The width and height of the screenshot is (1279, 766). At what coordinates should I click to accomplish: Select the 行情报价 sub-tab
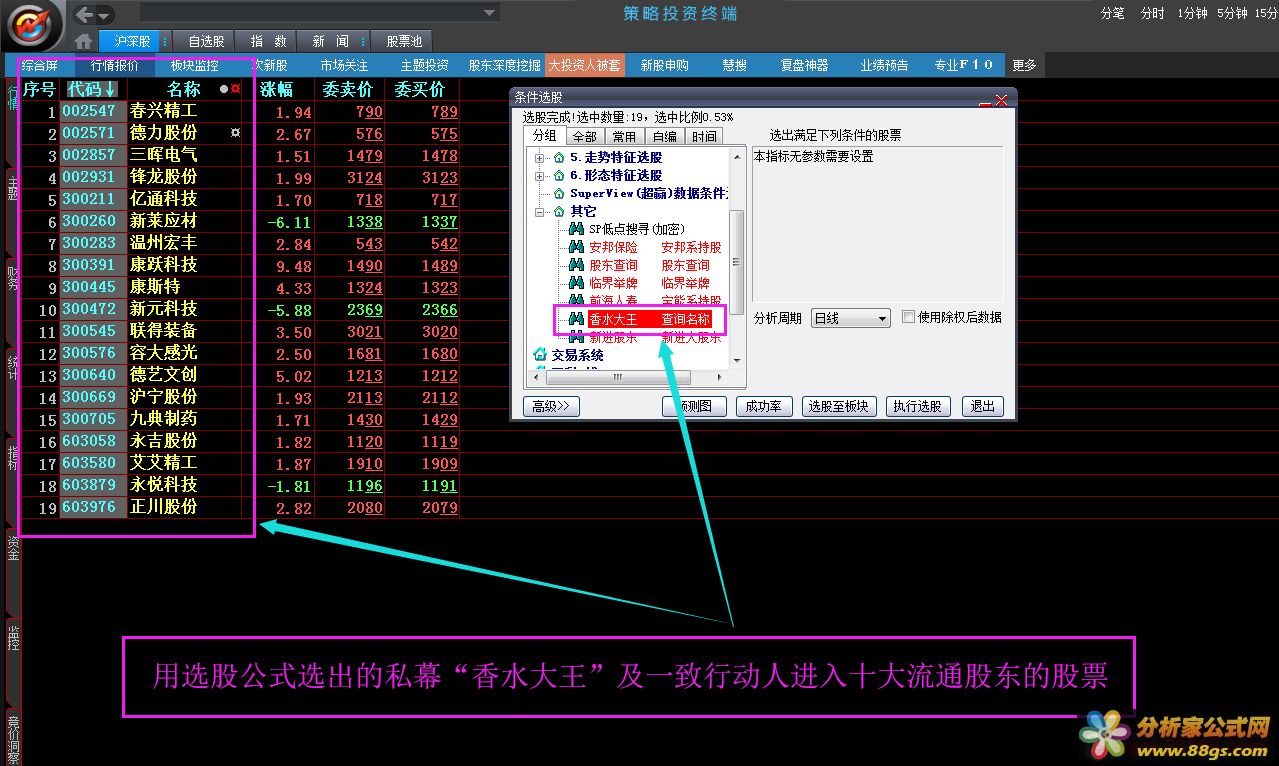tap(114, 65)
